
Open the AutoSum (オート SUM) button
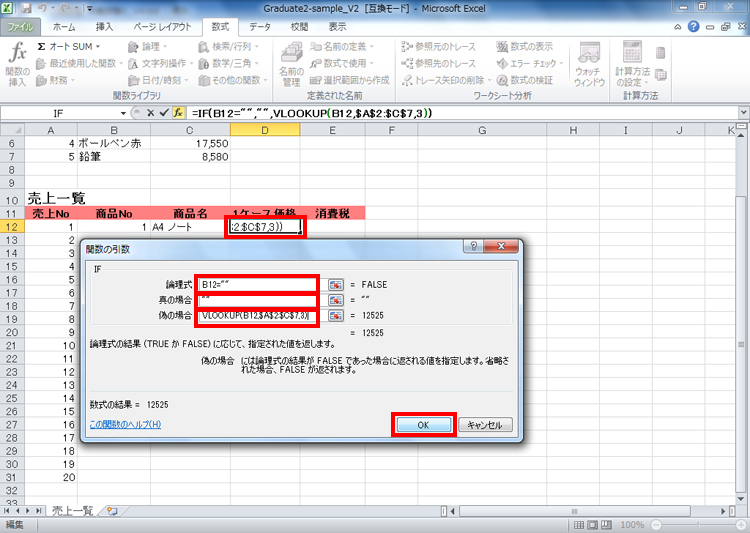(68, 46)
